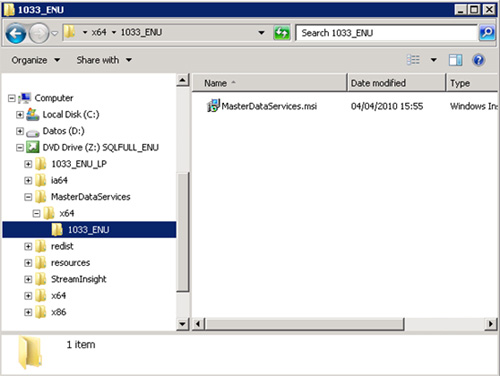Collapse the MasterDataServices folder node
Viewport: 500px width, 376px height.
click(x=28, y=197)
